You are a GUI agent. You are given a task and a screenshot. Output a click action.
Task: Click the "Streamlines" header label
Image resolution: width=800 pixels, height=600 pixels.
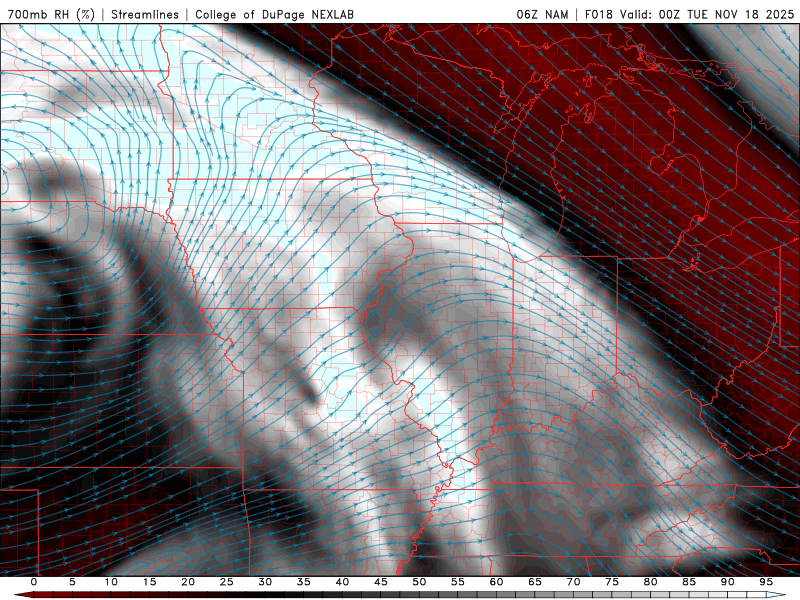tap(145, 14)
